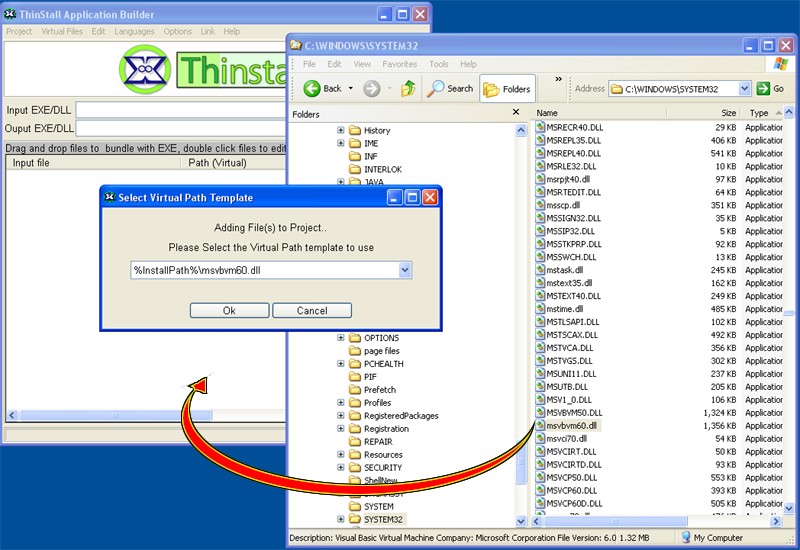The height and width of the screenshot is (550, 800).
Task: Sort files by Type column header
Action: 763,113
